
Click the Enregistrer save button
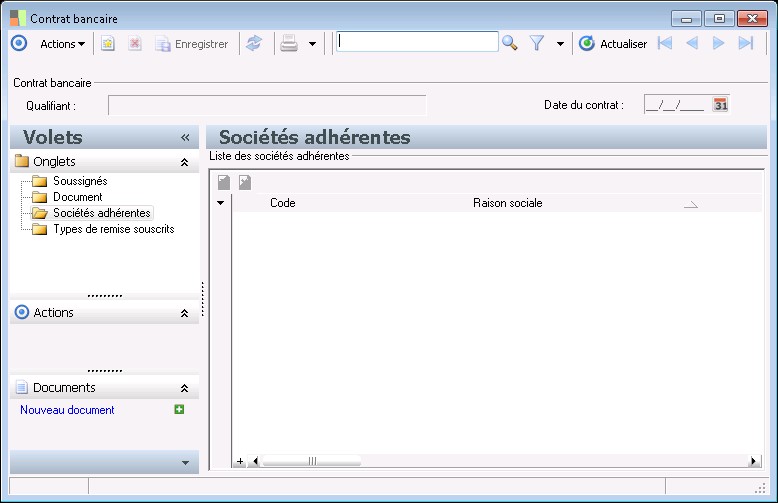point(192,44)
